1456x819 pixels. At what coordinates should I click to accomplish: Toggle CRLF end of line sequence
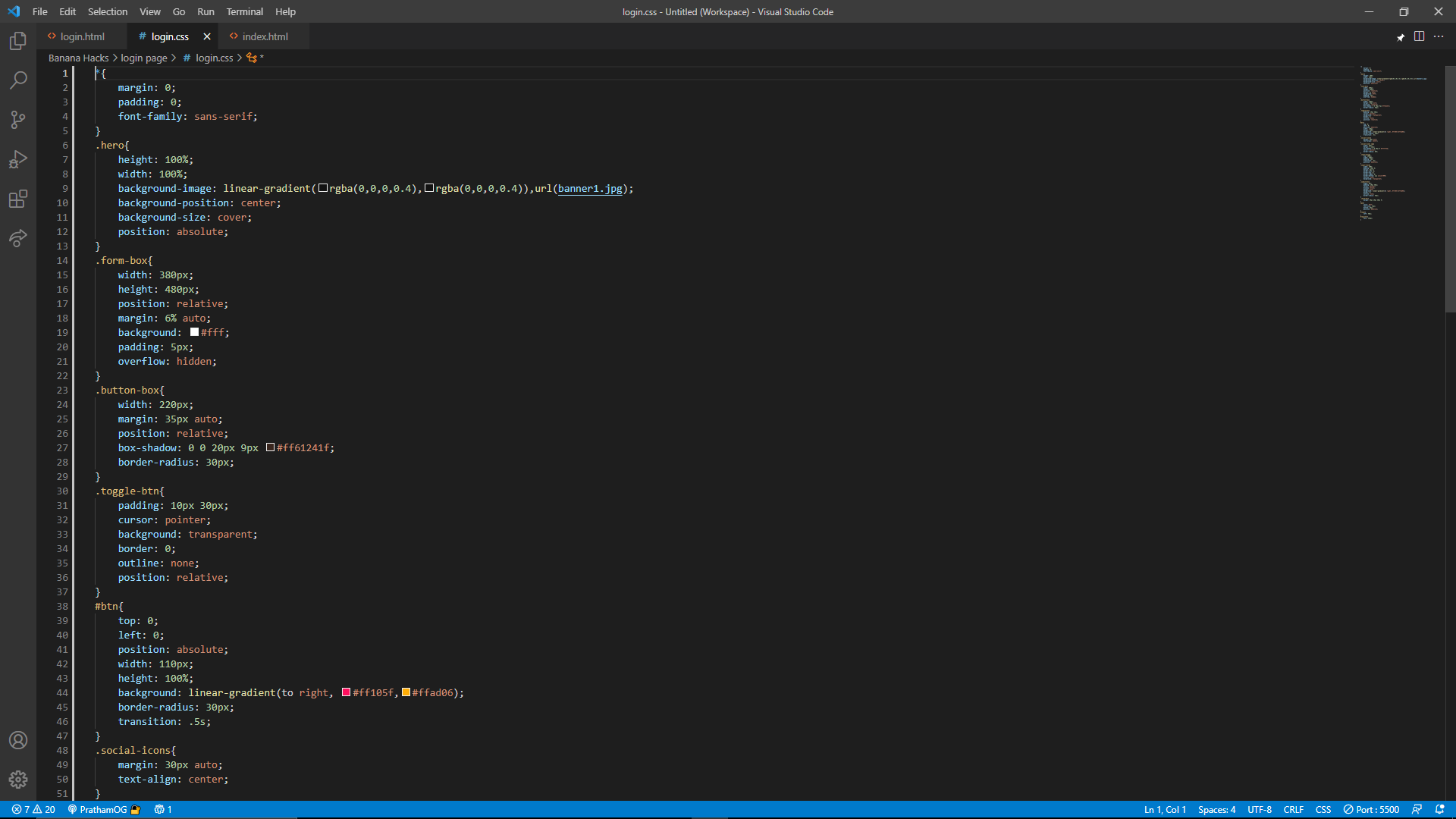1293,809
